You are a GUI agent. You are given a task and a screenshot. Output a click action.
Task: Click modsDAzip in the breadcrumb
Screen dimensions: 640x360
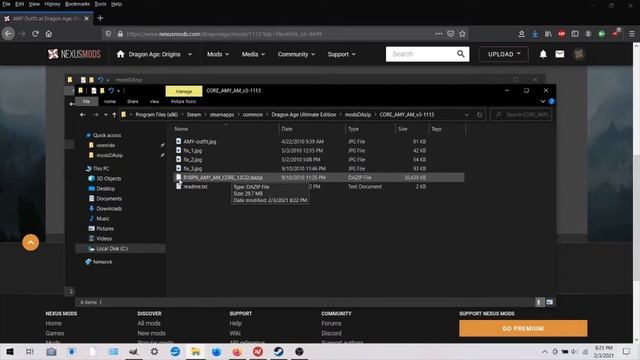[358, 115]
